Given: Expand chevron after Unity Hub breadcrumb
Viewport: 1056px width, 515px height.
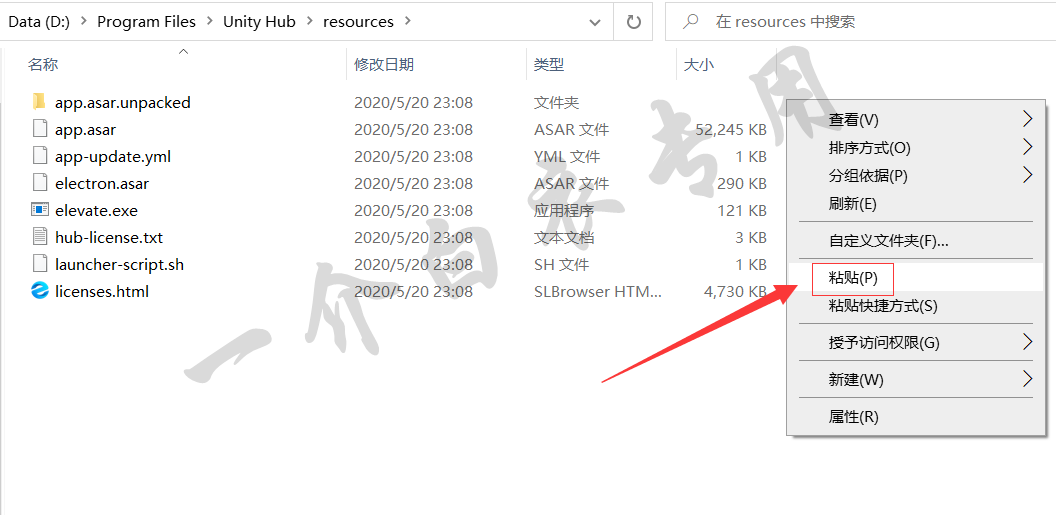Looking at the screenshot, I should pos(310,22).
